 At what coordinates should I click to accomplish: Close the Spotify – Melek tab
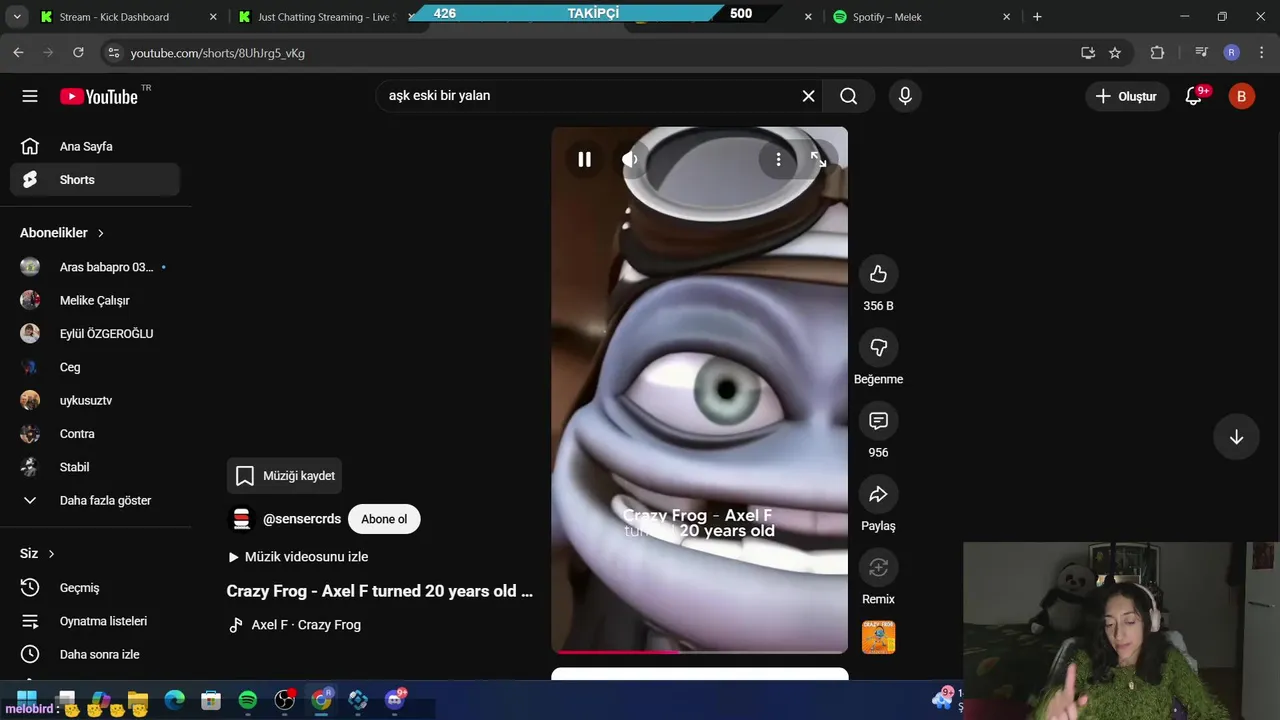[x=1006, y=17]
